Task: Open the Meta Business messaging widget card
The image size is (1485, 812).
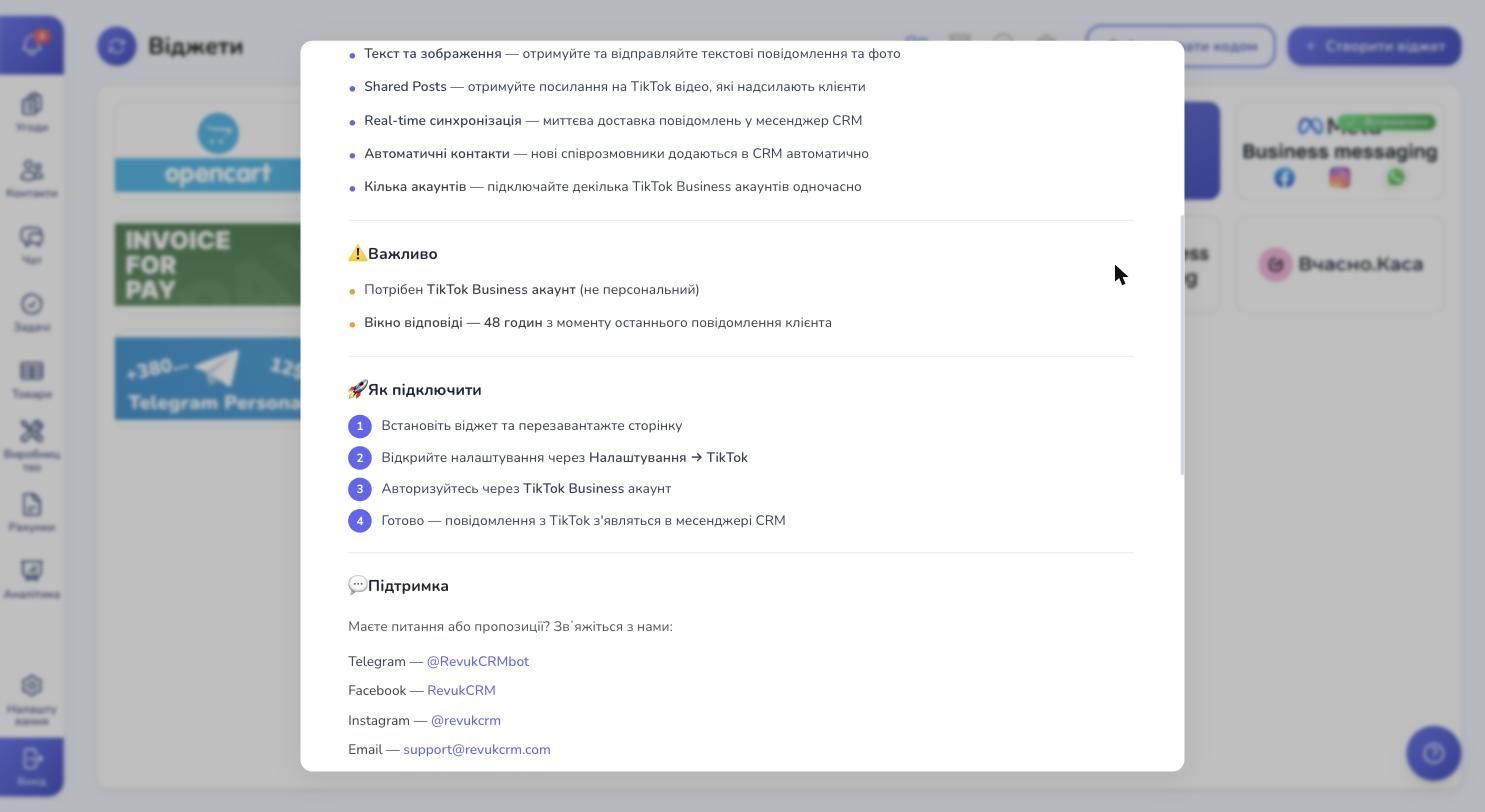Action: point(1340,151)
